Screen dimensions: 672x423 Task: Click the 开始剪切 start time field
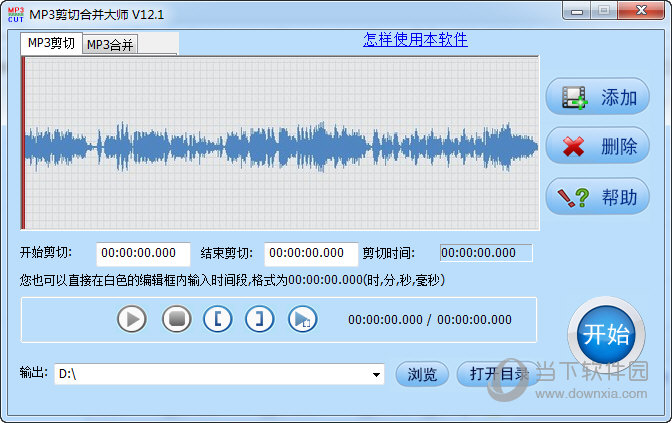[x=143, y=253]
